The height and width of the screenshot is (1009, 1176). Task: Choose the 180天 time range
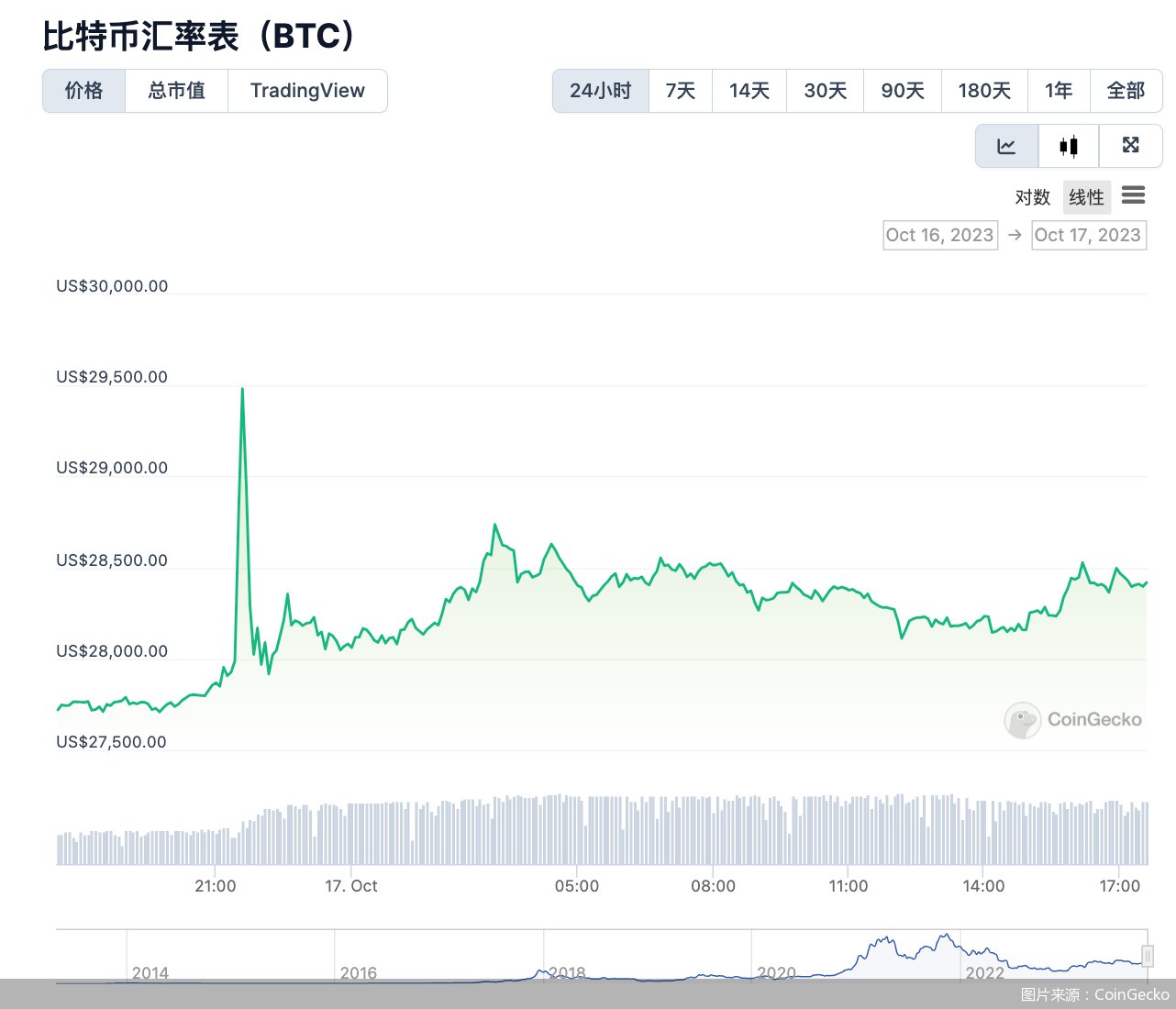tap(984, 91)
